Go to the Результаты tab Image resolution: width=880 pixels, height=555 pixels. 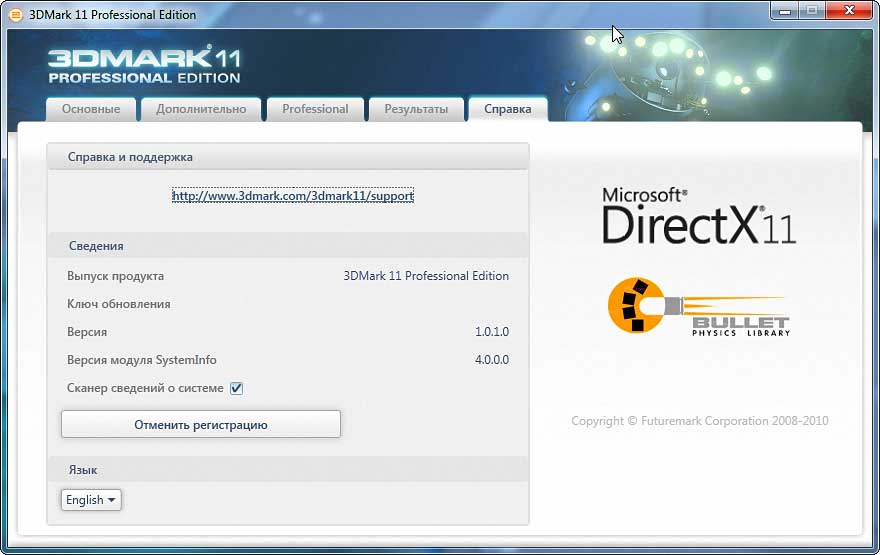416,109
